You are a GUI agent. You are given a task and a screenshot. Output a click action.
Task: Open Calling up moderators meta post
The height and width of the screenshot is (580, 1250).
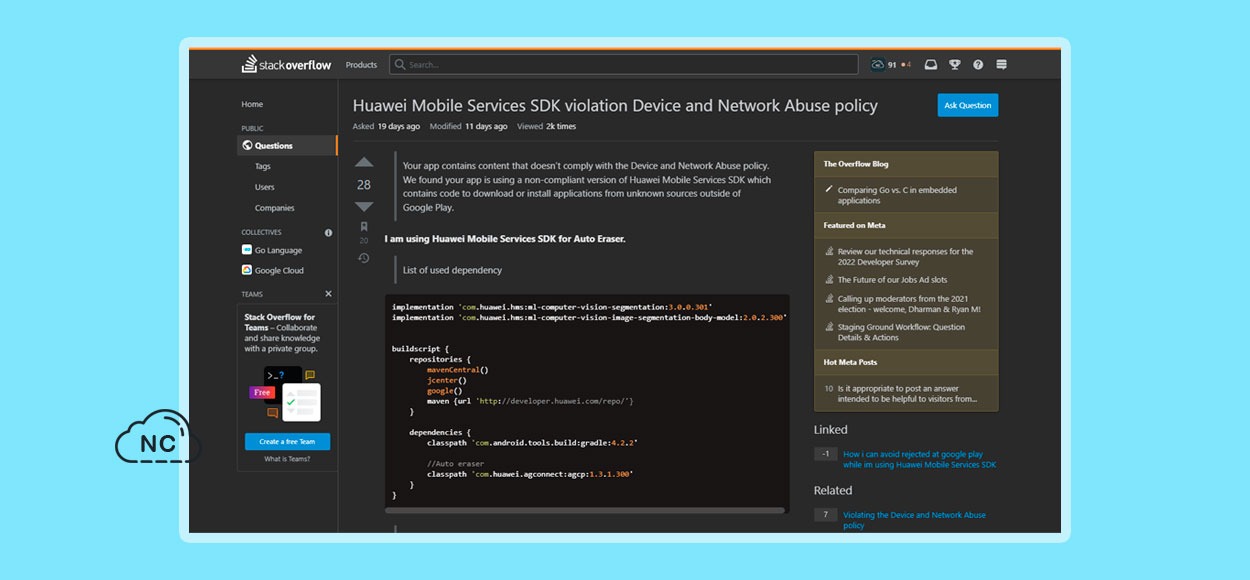909,304
